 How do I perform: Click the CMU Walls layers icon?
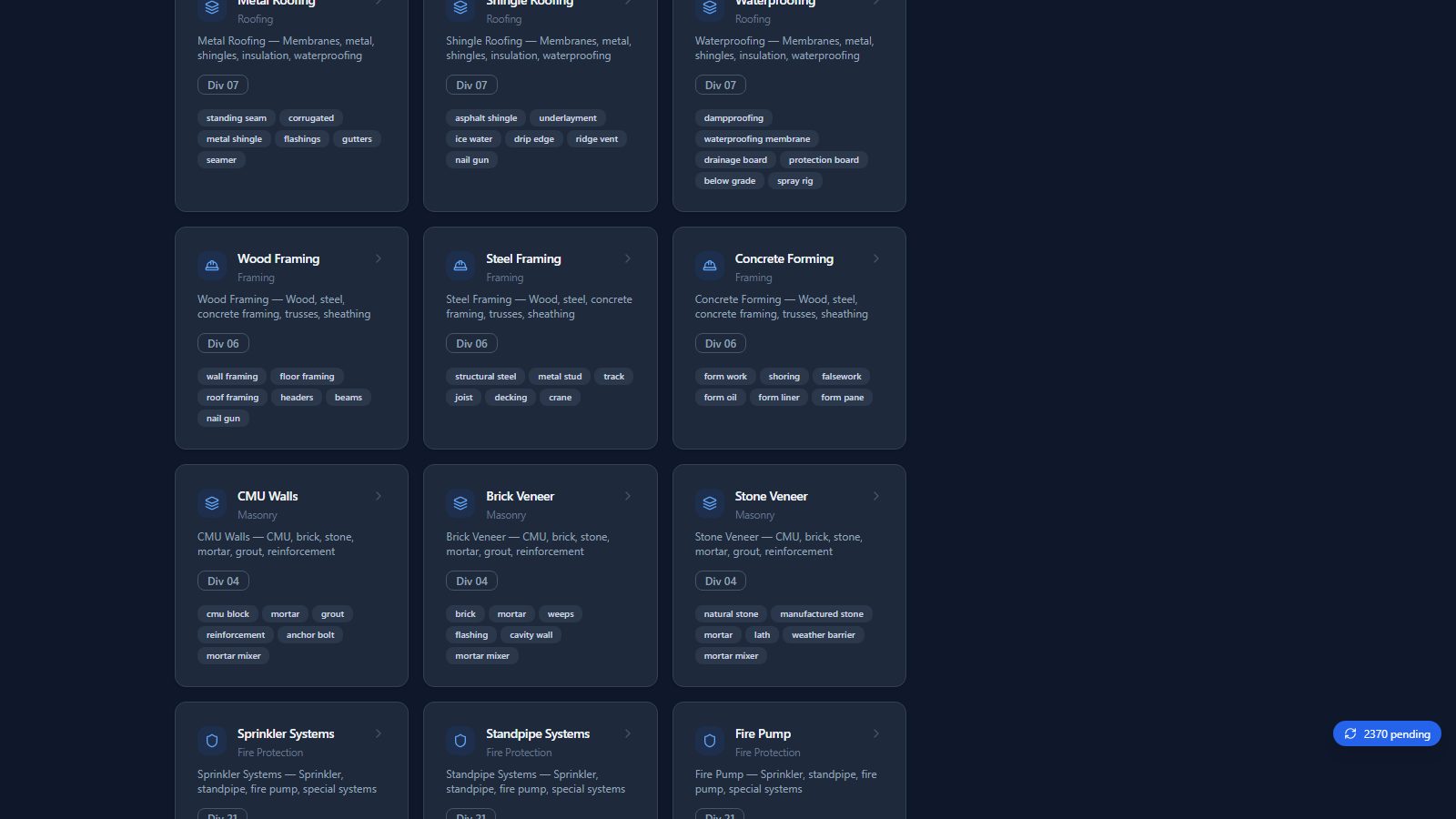[x=212, y=503]
